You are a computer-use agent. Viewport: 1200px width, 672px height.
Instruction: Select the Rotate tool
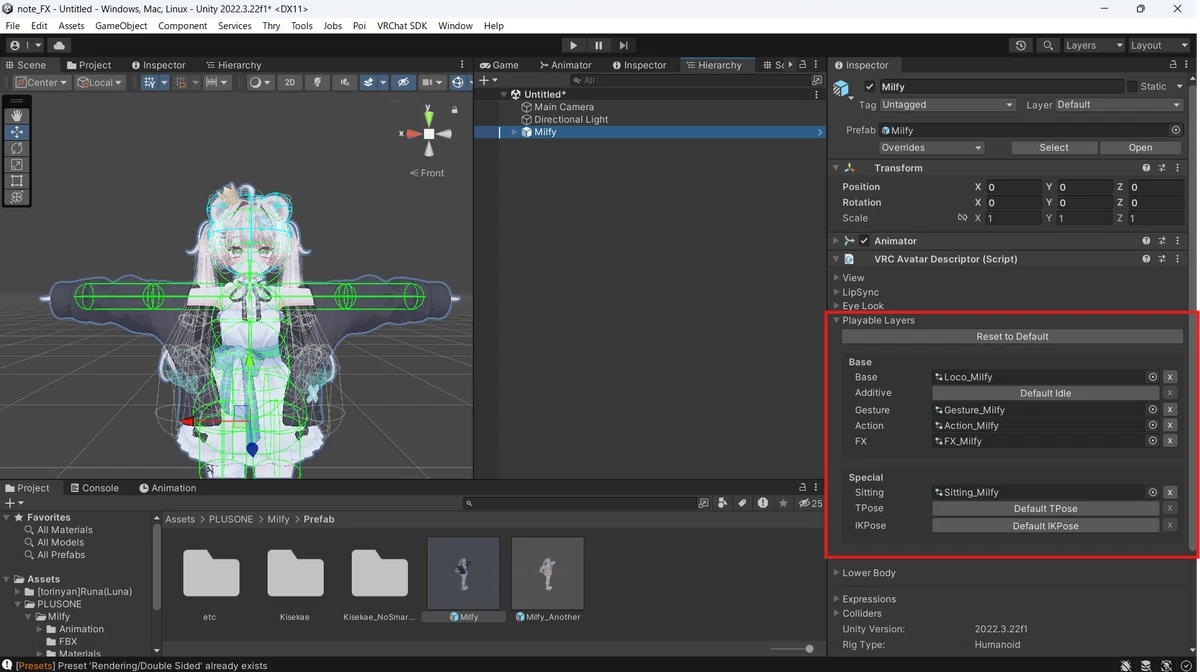[17, 148]
